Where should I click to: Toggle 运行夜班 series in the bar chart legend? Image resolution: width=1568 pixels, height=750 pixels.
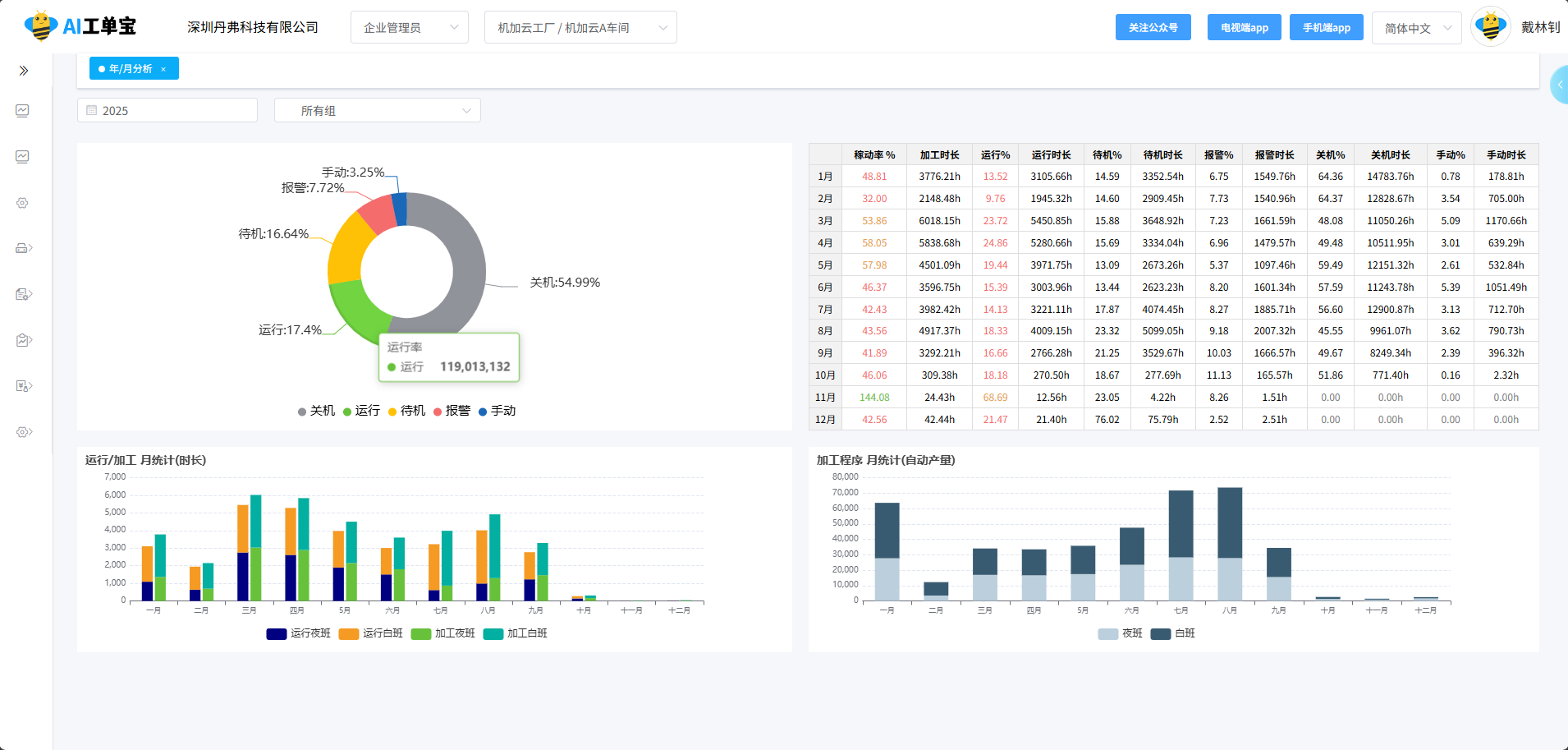click(x=299, y=633)
